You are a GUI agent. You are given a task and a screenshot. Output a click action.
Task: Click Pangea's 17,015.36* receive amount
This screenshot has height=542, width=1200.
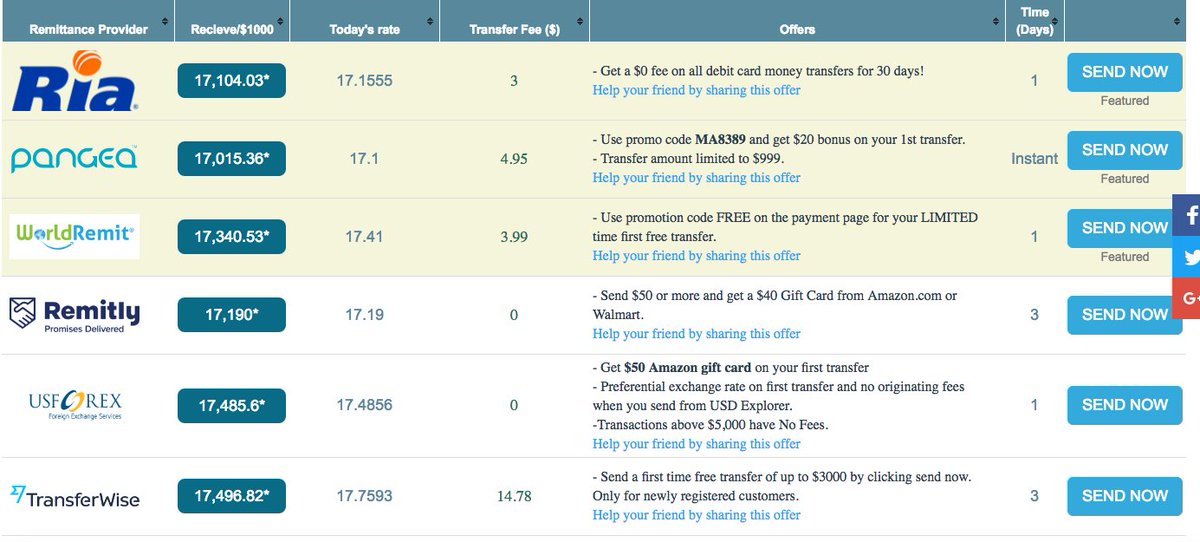[232, 158]
